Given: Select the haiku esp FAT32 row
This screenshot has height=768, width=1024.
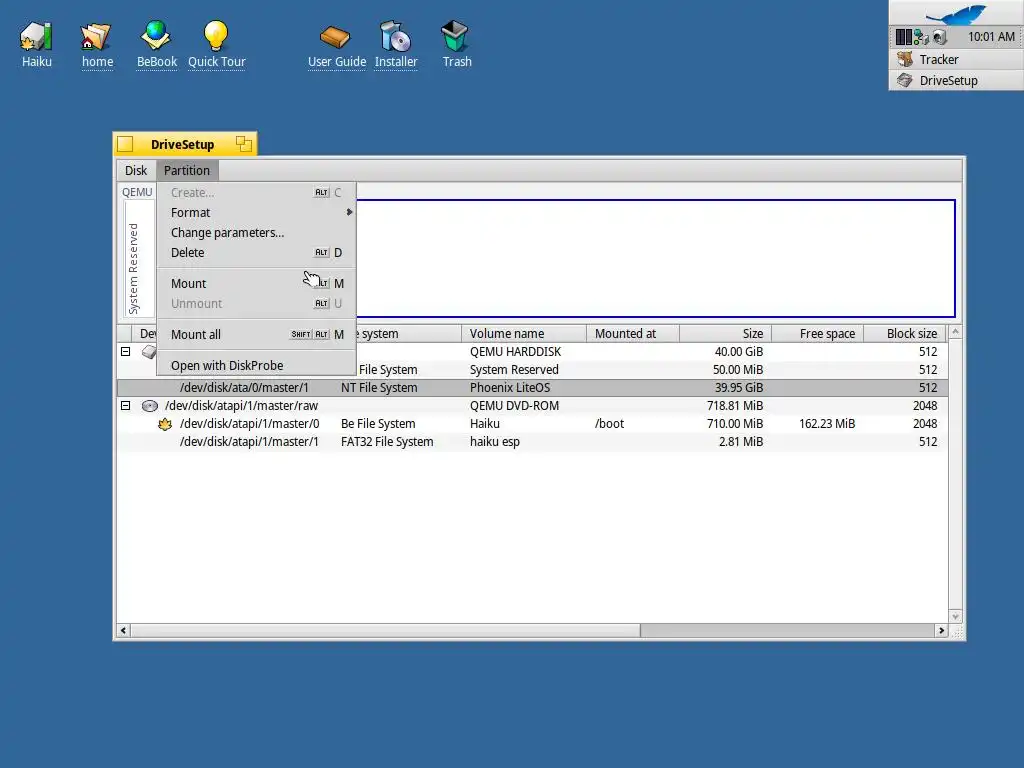Looking at the screenshot, I should [x=532, y=442].
